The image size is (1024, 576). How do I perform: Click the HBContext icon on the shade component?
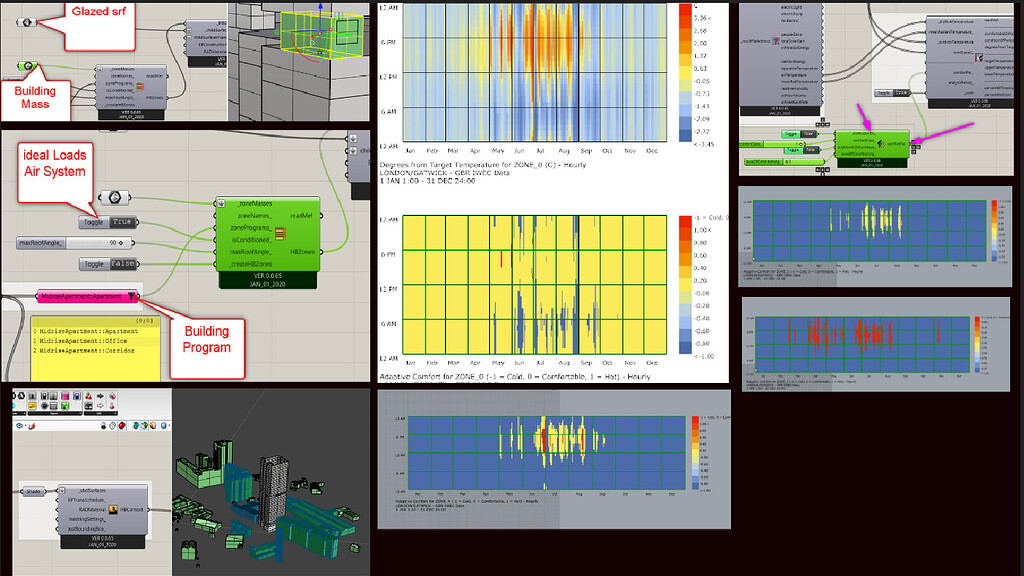(x=112, y=509)
